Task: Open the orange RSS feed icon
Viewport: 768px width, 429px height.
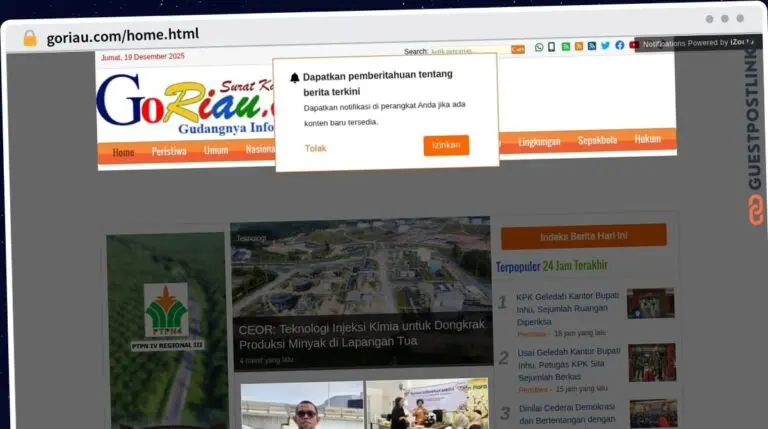Action: [579, 46]
